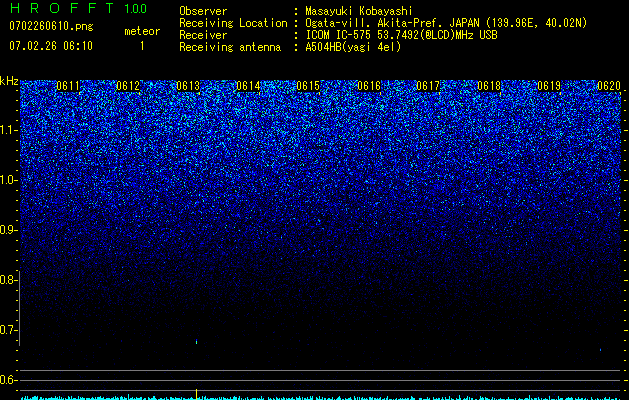Click the yellow meteor marker on the amplitude strip
This screenshot has height=400, width=629.
tap(197, 393)
